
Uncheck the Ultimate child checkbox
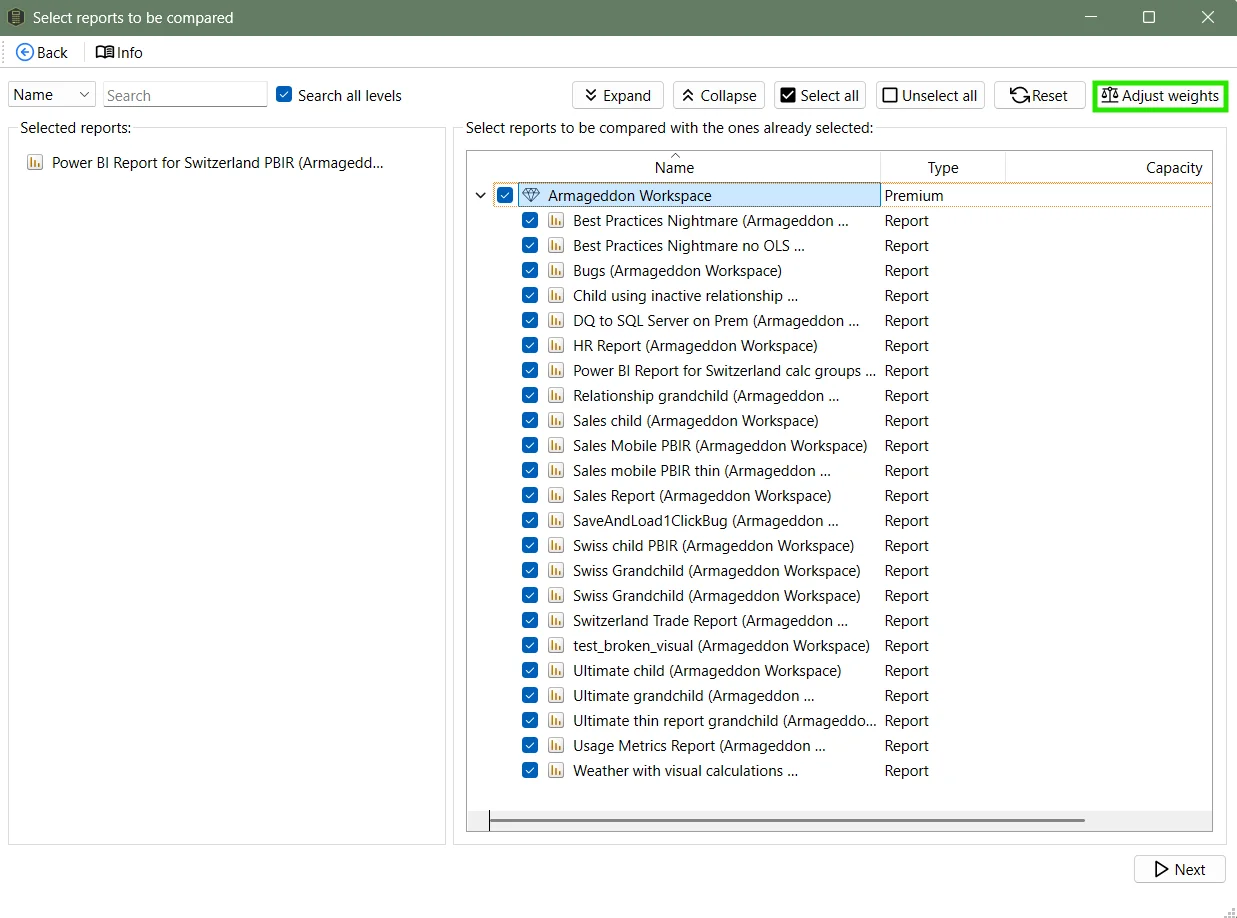point(530,671)
